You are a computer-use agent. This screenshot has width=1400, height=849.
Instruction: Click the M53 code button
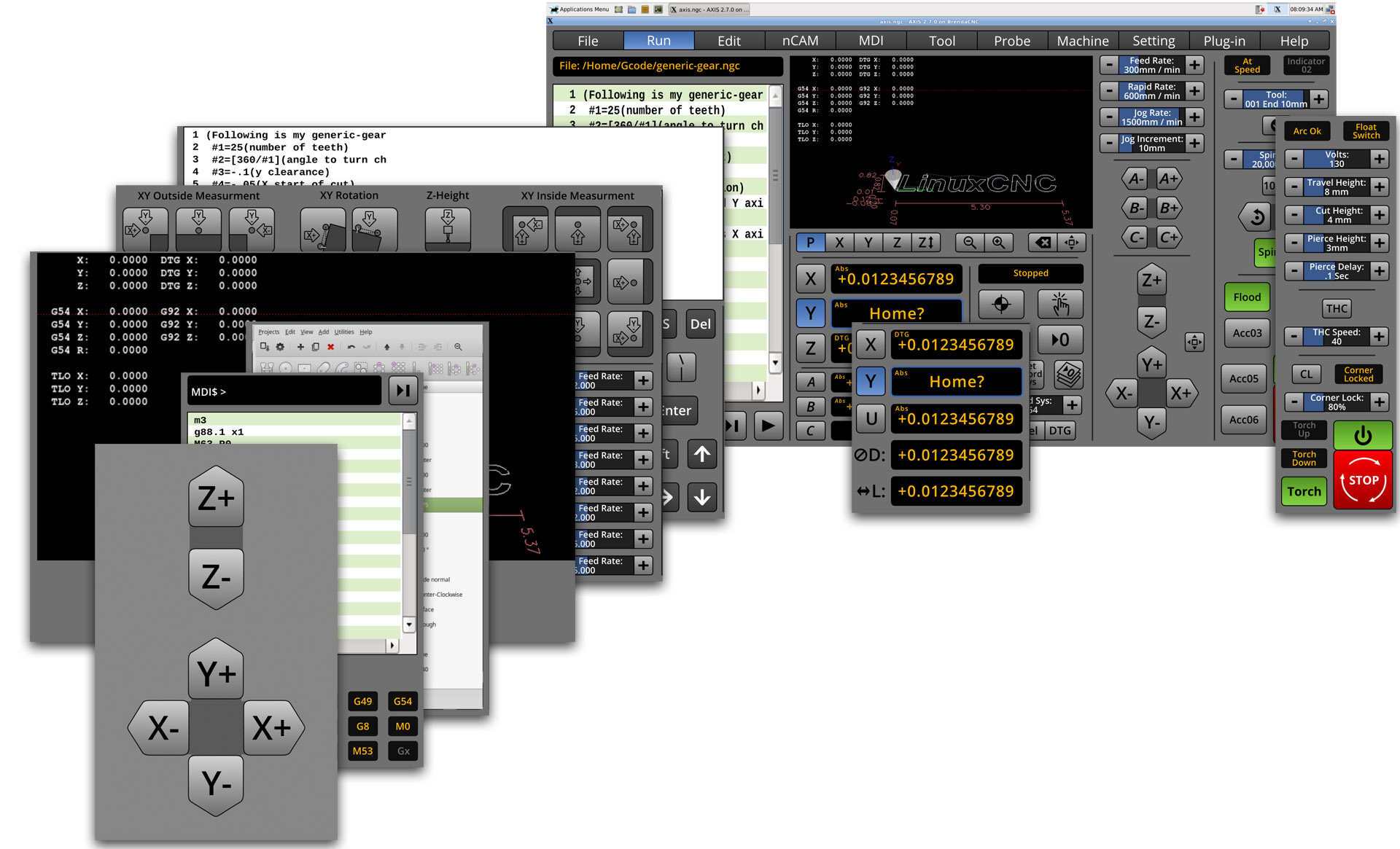[362, 751]
